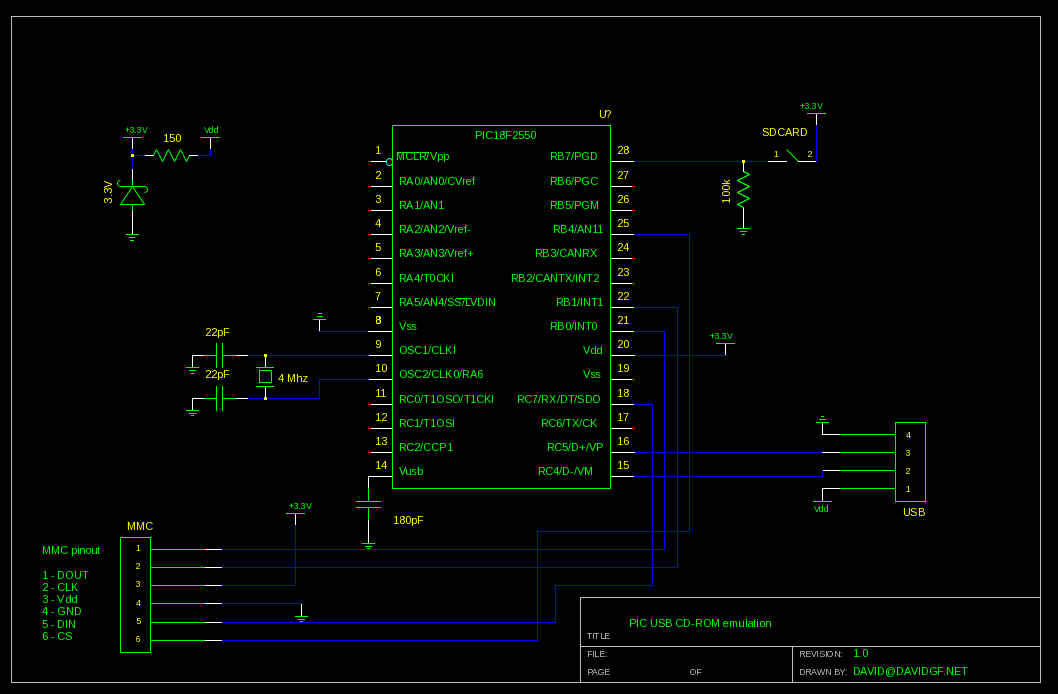
Task: Select the MCLR inversion bubble on pin 1
Action: click(x=389, y=162)
